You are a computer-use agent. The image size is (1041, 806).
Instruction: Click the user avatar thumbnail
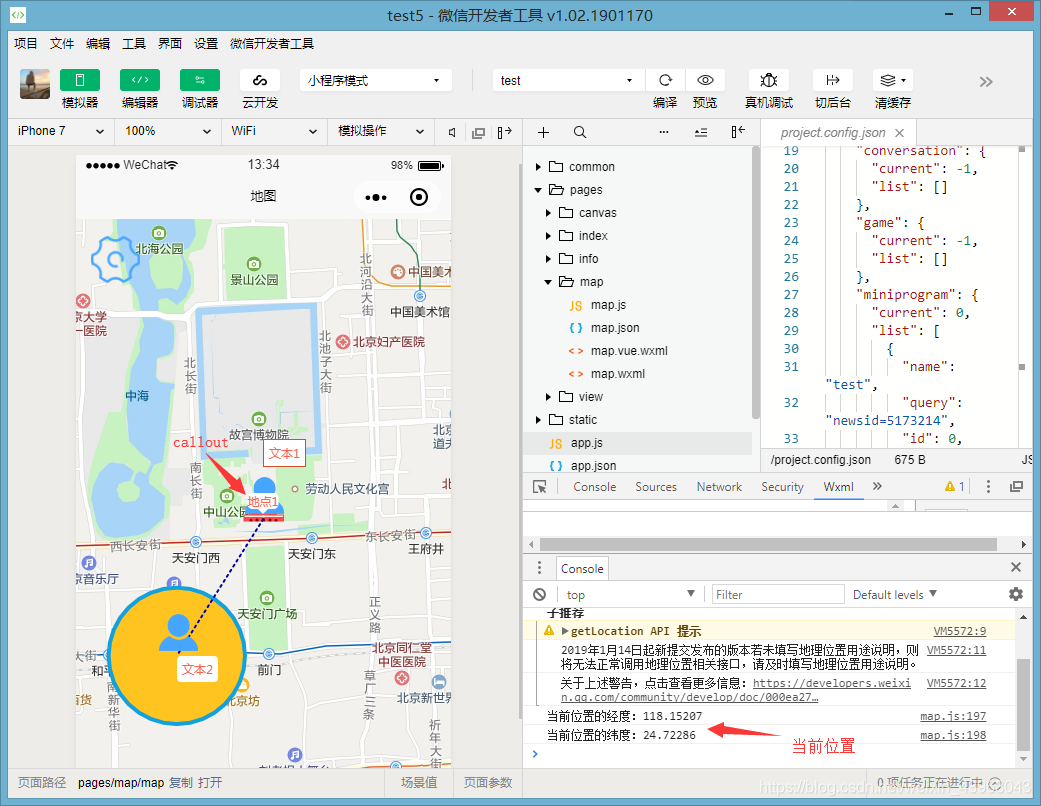coord(35,84)
